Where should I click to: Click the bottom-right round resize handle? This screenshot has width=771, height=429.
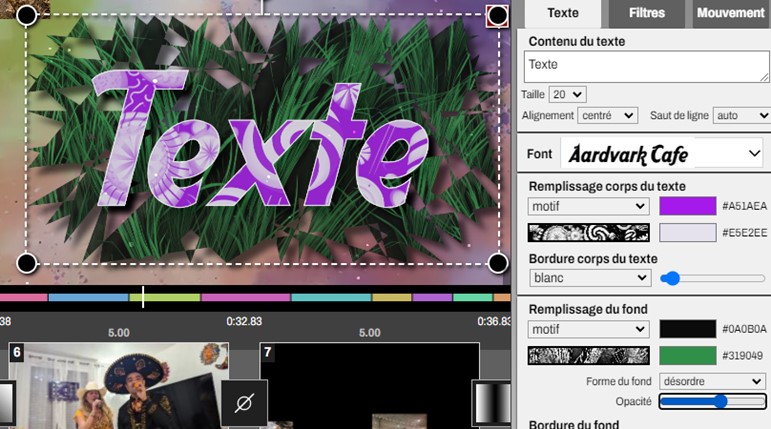click(x=497, y=263)
